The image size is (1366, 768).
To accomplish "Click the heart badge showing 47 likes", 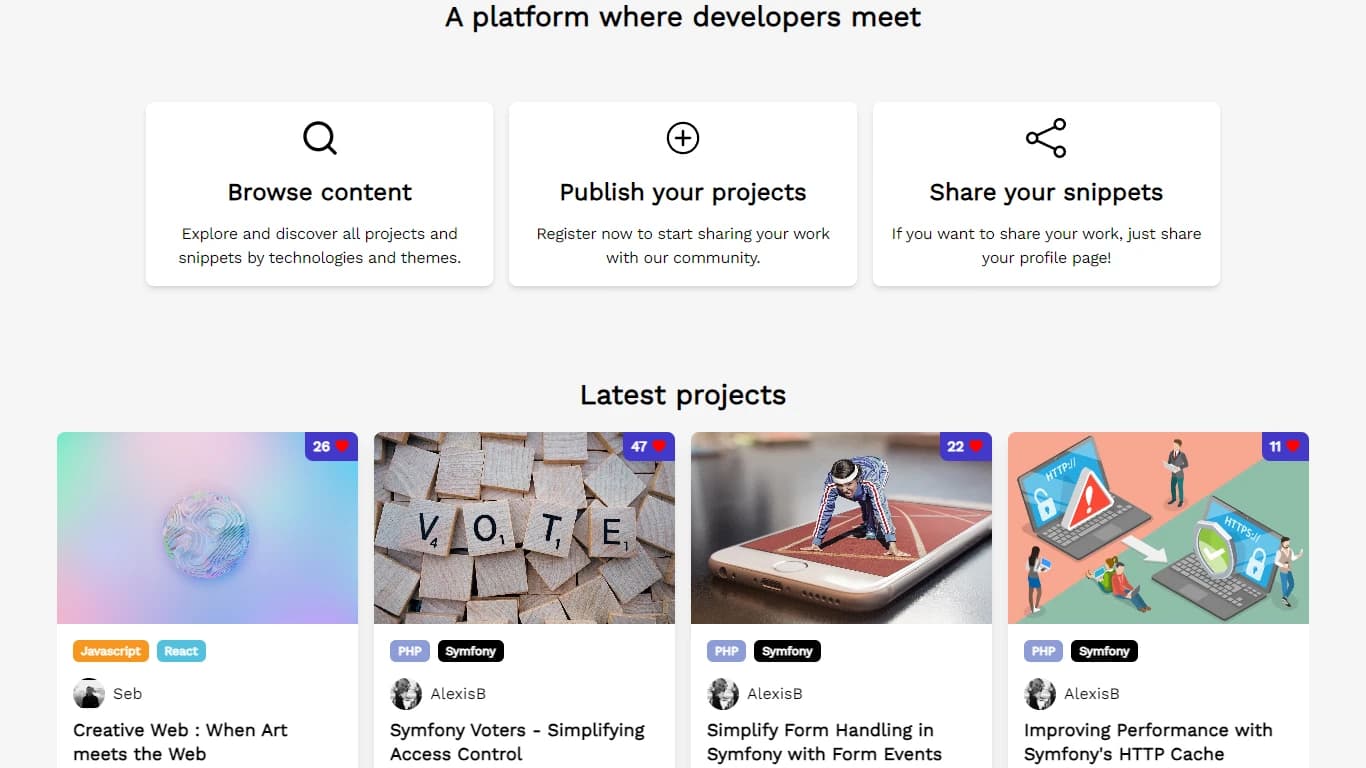I will tap(648, 446).
